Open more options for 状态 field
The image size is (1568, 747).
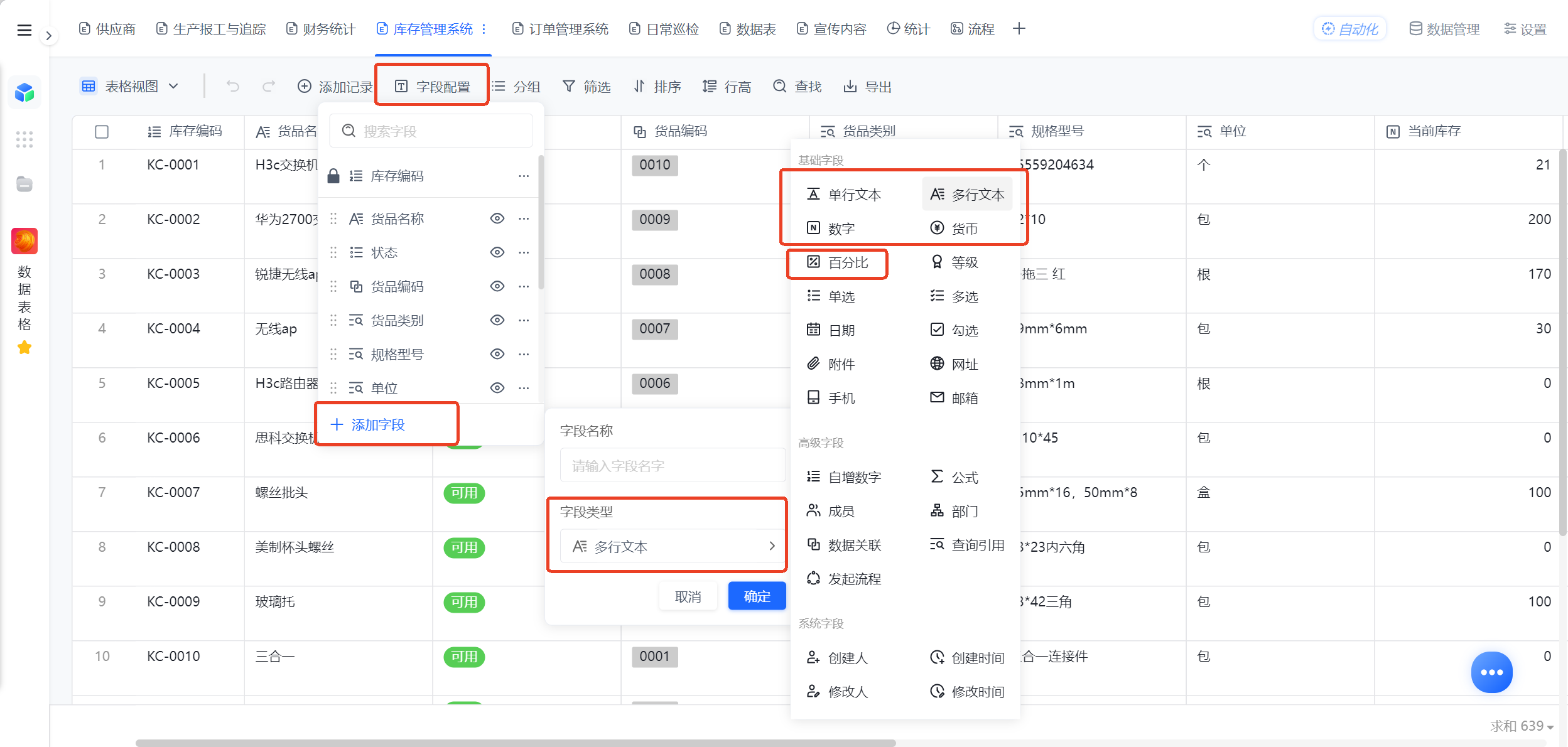(524, 252)
